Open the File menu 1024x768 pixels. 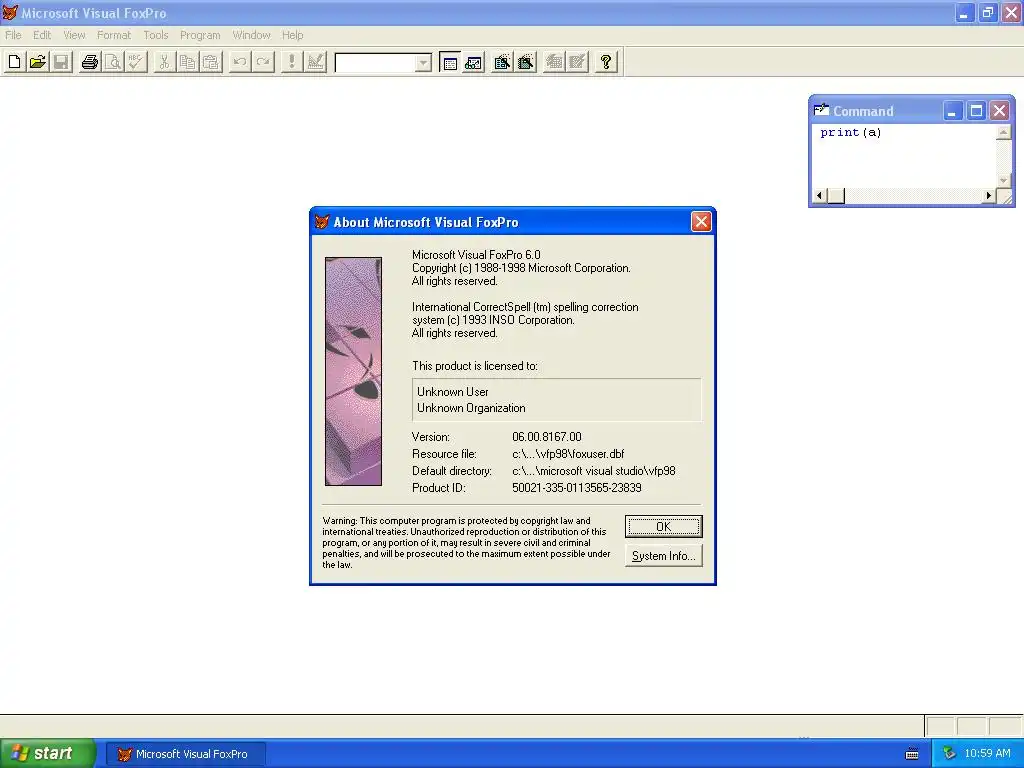click(13, 35)
